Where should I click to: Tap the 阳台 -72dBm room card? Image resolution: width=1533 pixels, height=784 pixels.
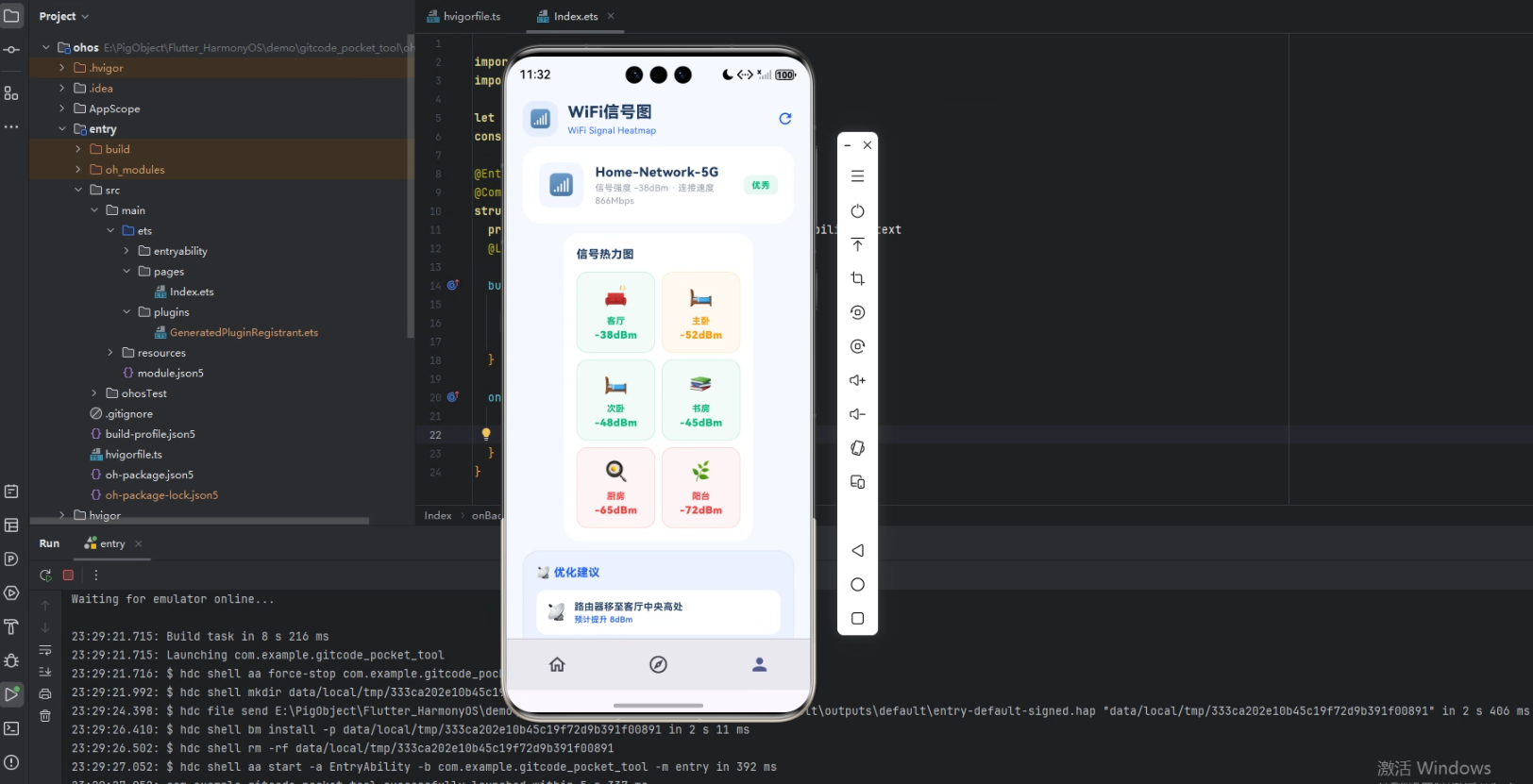[700, 488]
